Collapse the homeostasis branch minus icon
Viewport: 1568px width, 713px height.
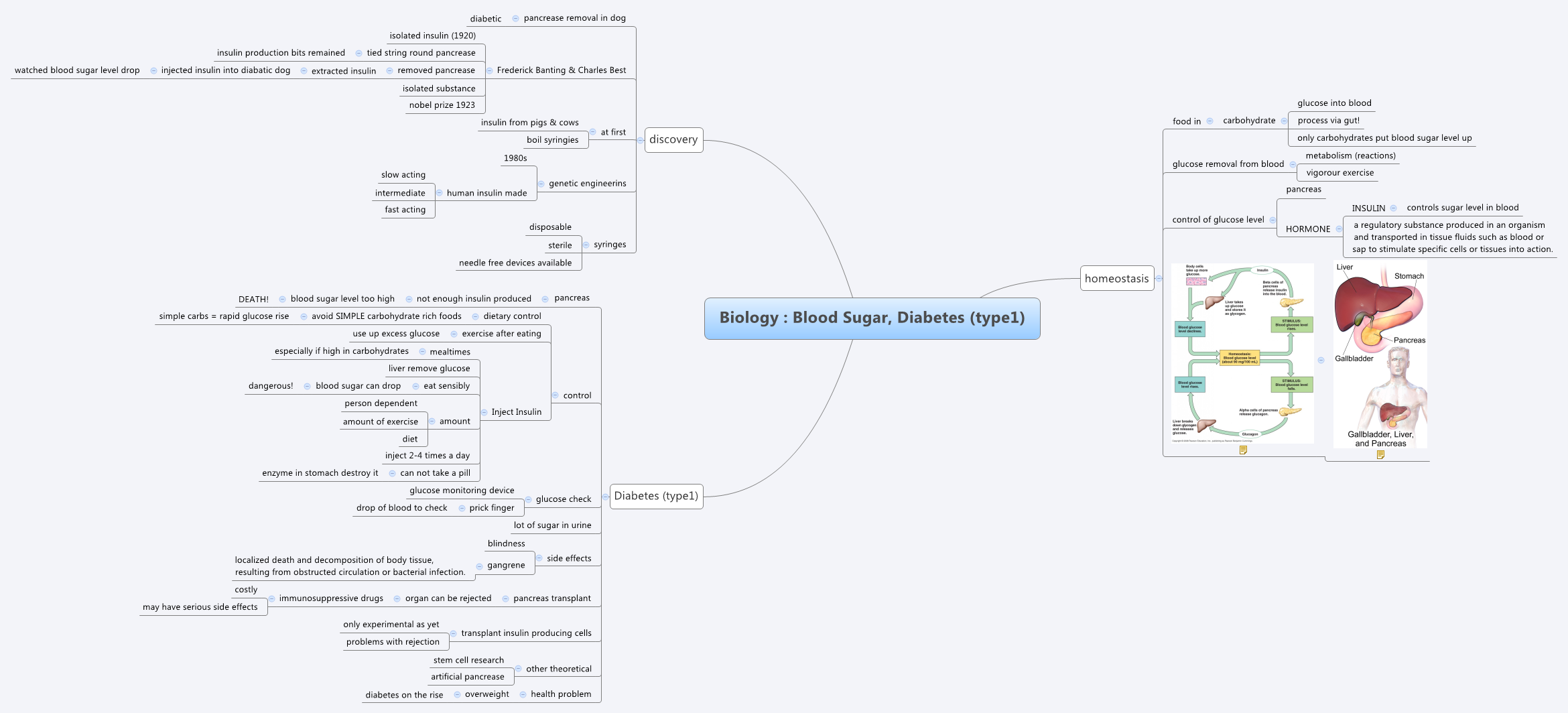pyautogui.click(x=1159, y=279)
